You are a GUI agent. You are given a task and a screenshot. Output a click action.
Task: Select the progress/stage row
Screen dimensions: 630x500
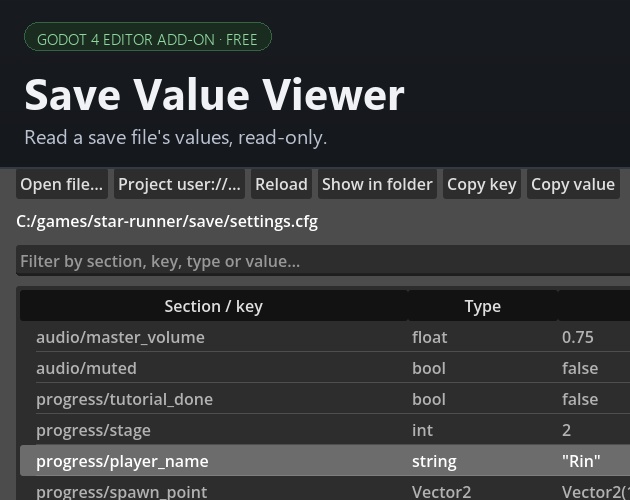coord(325,430)
